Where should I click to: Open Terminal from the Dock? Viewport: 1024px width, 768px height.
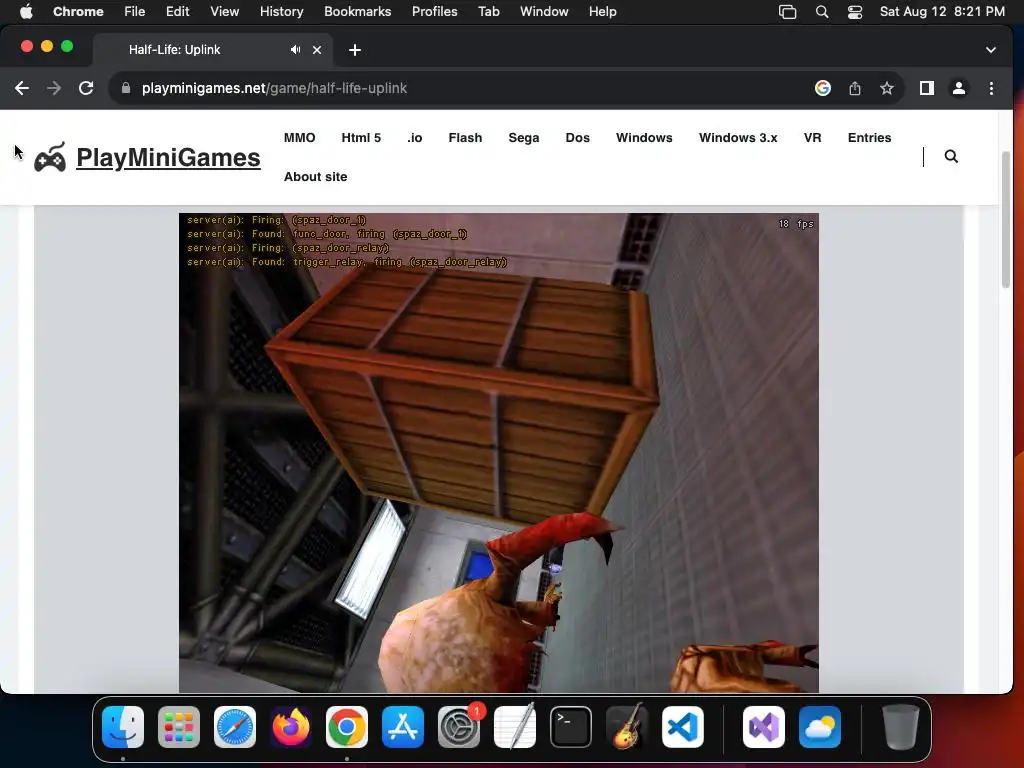(571, 727)
